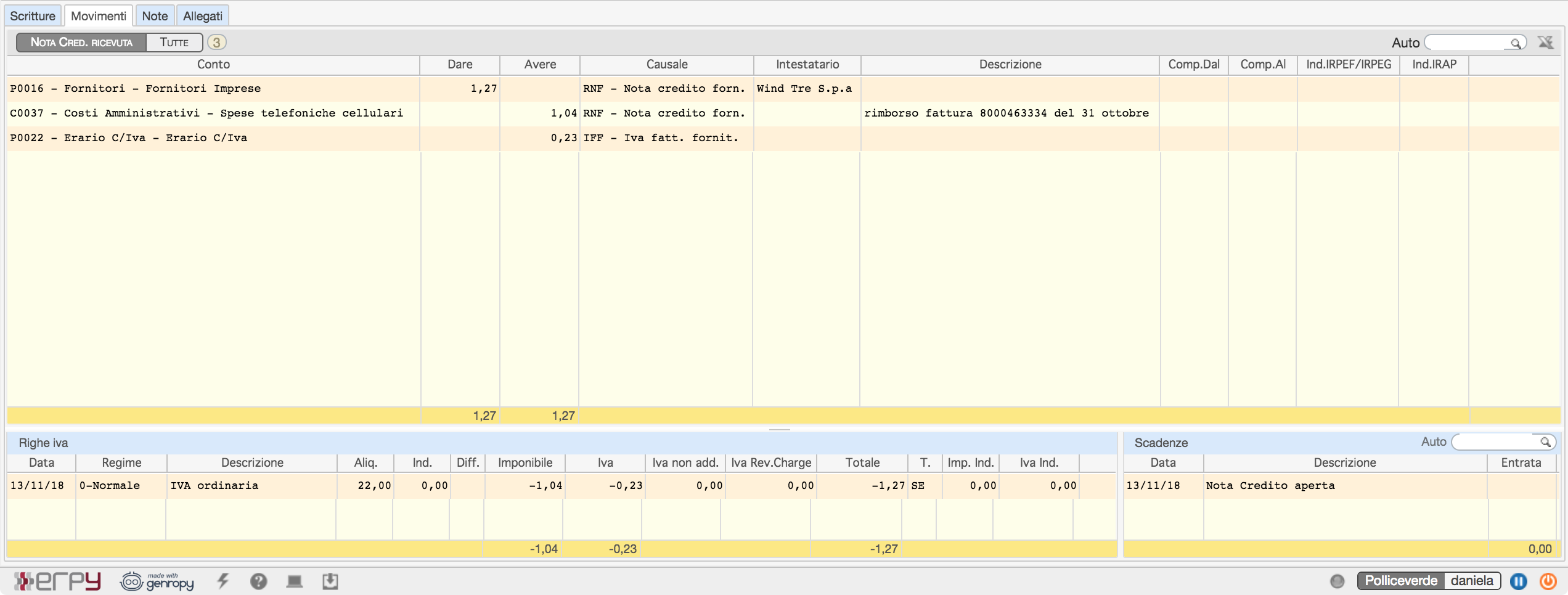1568x595 pixels.
Task: Select row P0022 - Erario C/Iva
Action: (783, 138)
